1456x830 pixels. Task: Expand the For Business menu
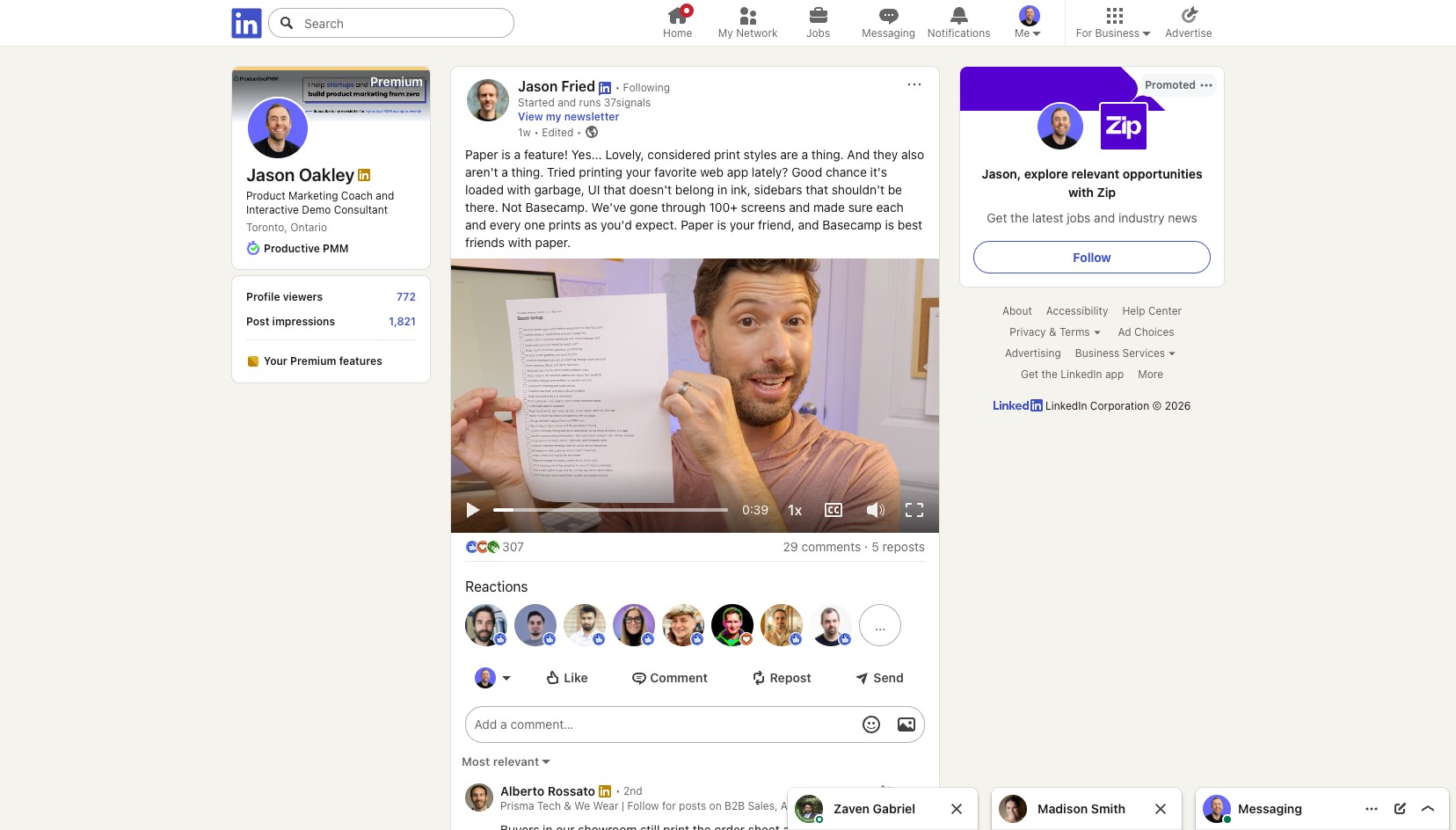pyautogui.click(x=1113, y=23)
